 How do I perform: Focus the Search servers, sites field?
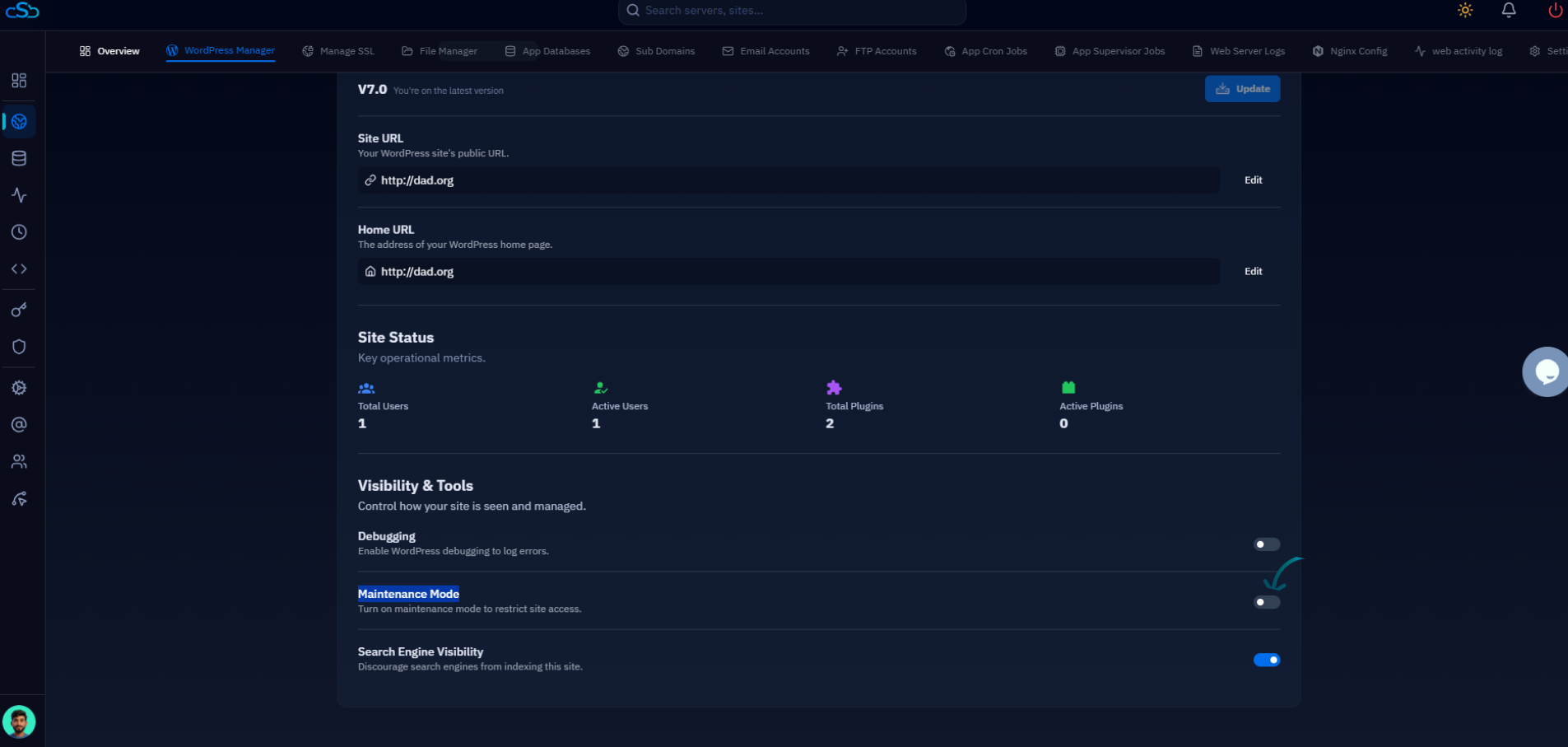pyautogui.click(x=792, y=12)
